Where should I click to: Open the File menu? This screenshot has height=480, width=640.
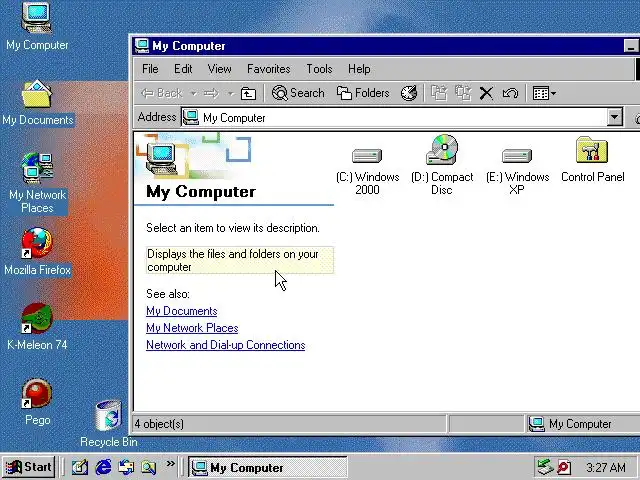click(x=150, y=69)
